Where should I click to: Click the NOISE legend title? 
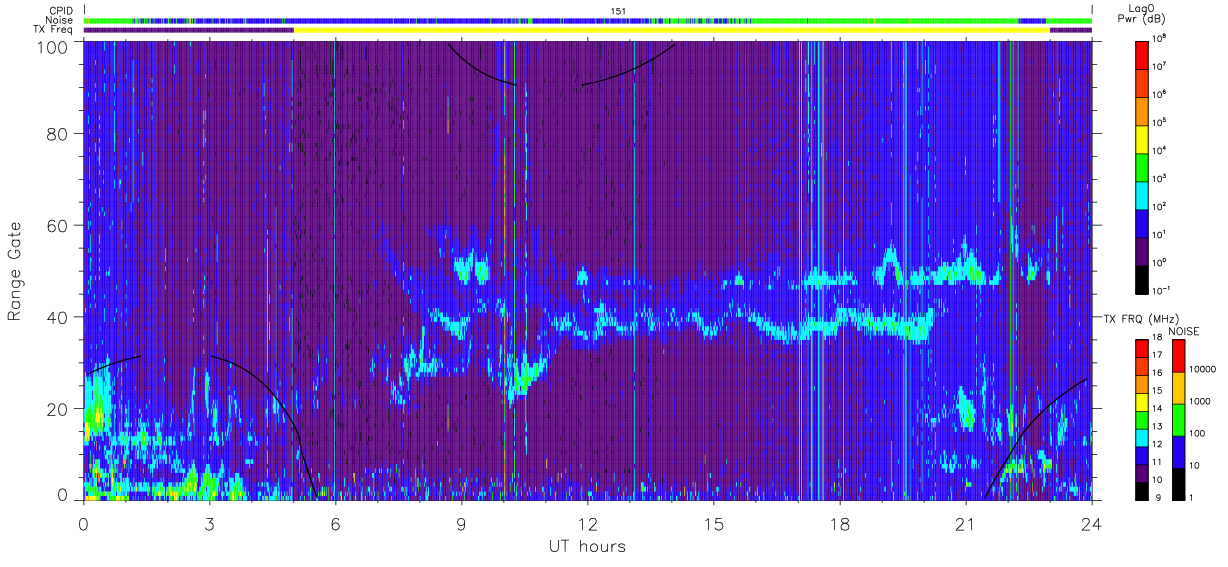coord(1184,330)
